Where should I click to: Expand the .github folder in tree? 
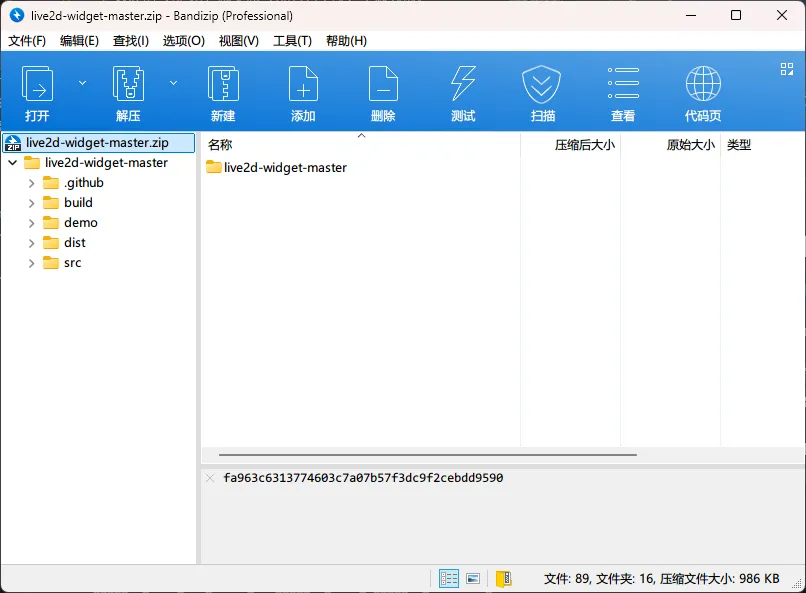[32, 183]
